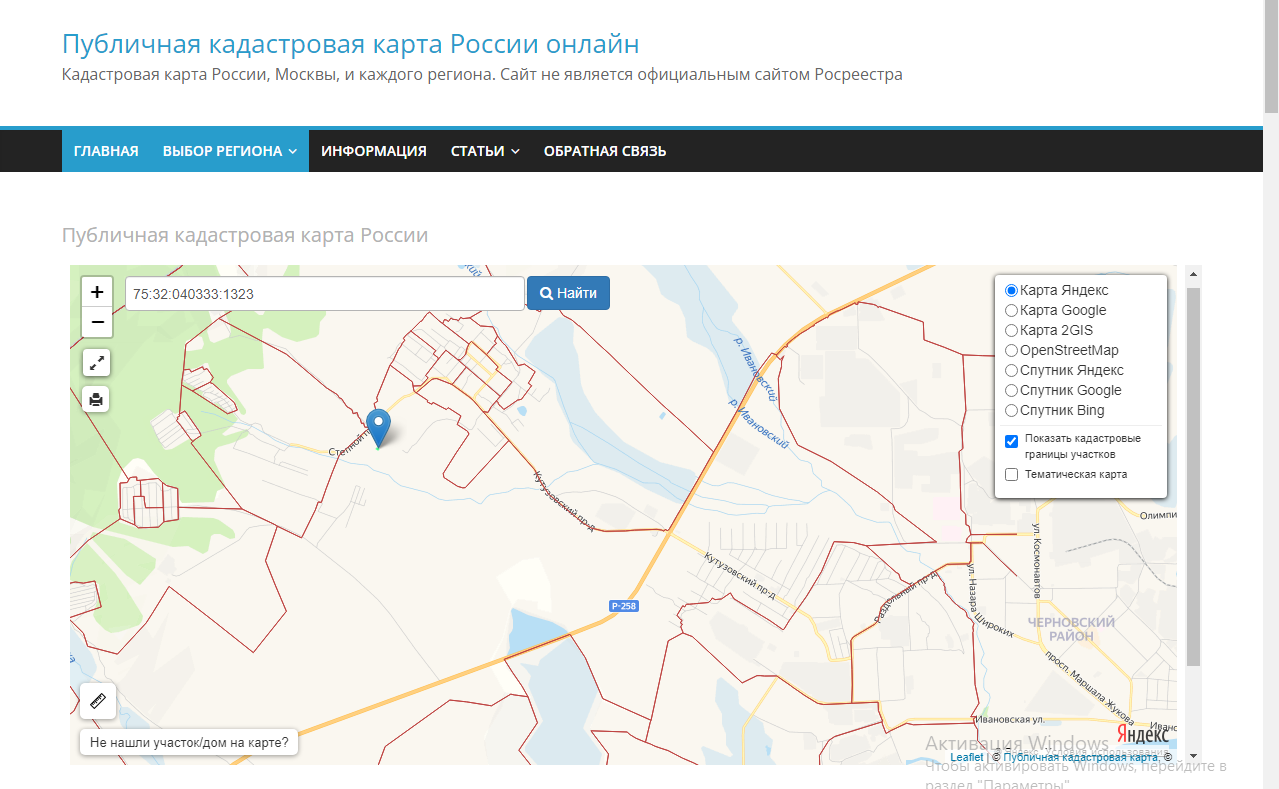Image resolution: width=1279 pixels, height=789 pixels.
Task: Print the map using printer icon
Action: (96, 399)
